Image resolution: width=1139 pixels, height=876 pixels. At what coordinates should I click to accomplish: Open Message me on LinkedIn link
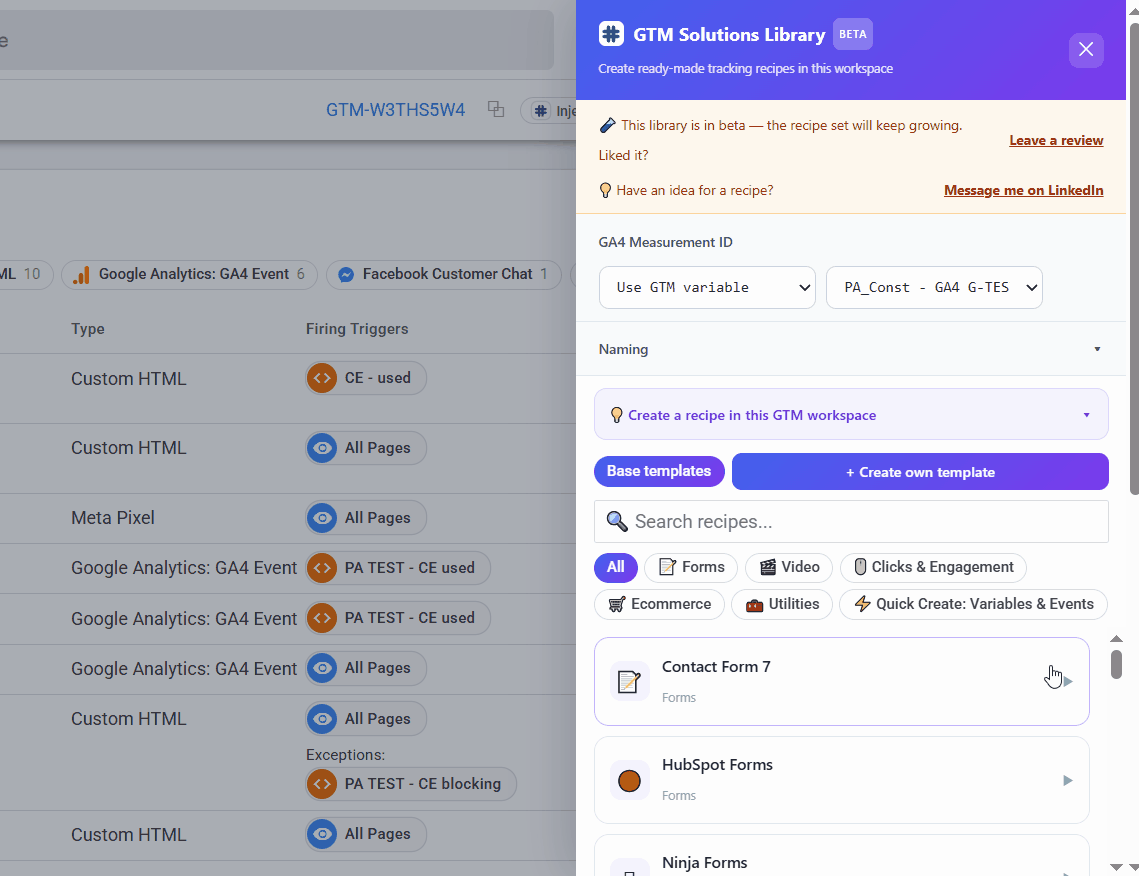(1024, 190)
